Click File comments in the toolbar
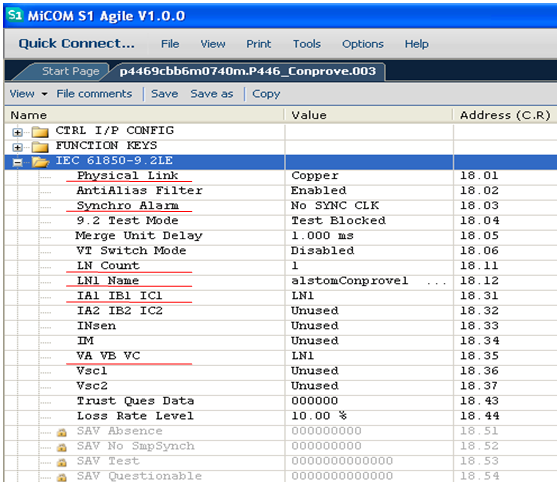 (94, 94)
